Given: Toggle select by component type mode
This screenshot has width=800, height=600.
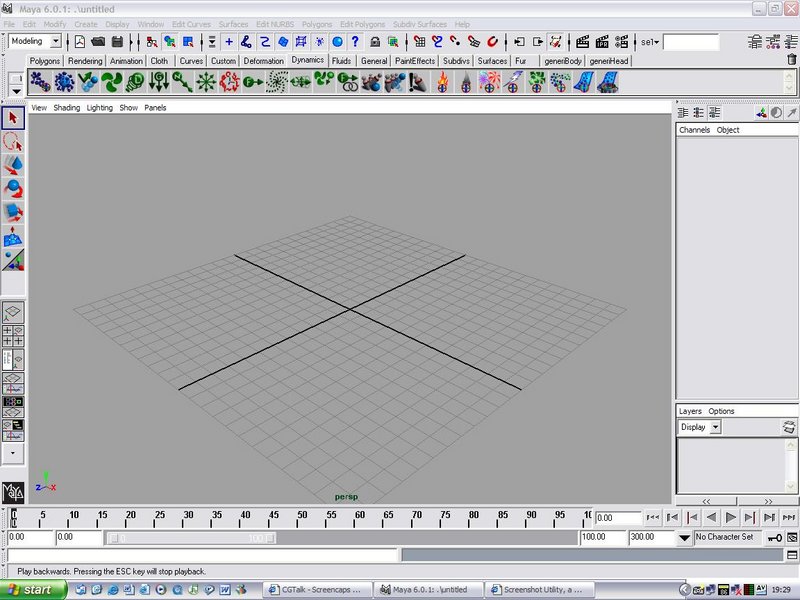Looking at the screenshot, I should point(187,42).
